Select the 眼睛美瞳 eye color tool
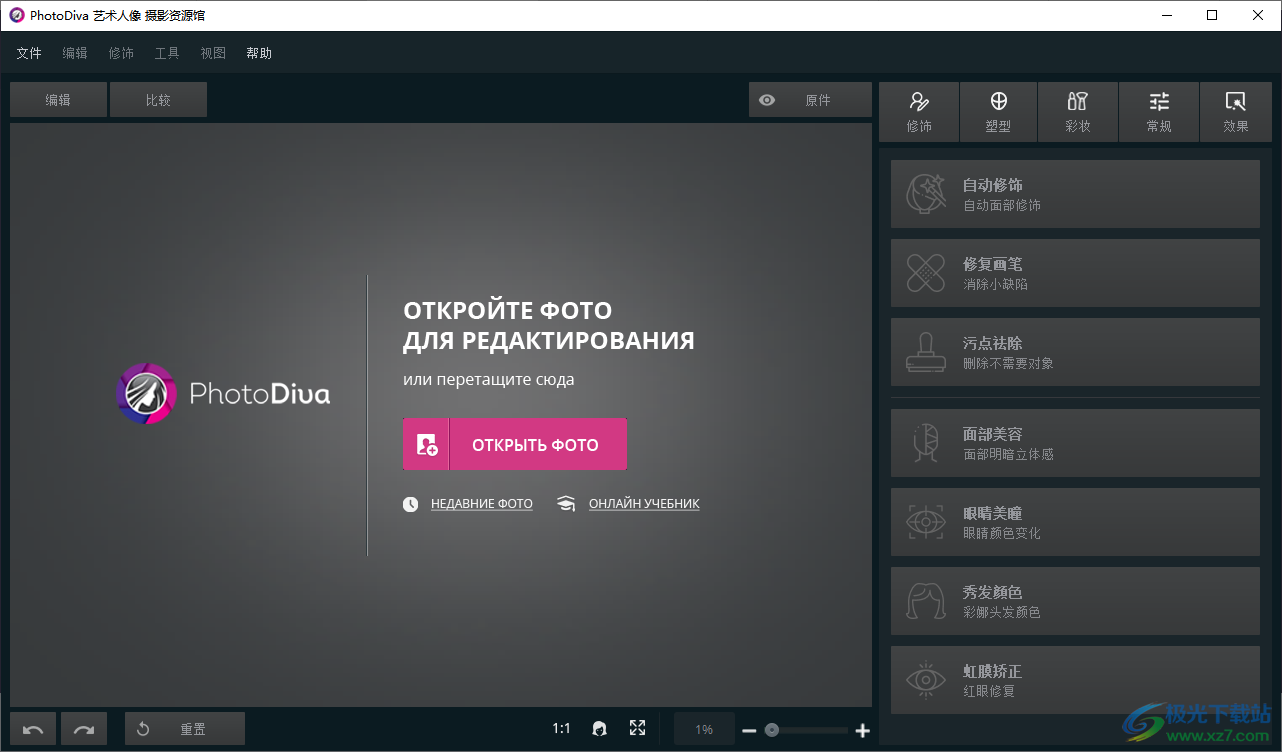The width and height of the screenshot is (1282, 752). point(1075,522)
